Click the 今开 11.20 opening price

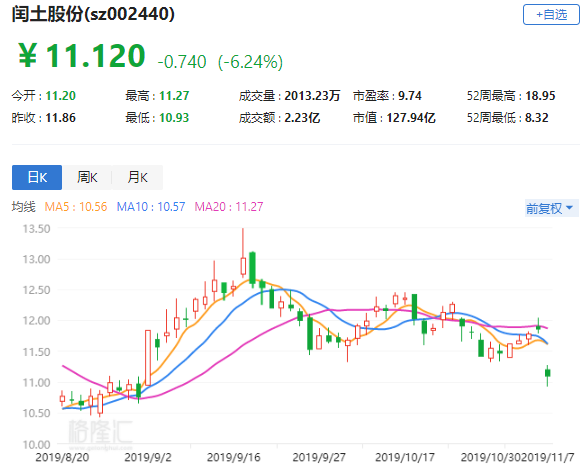(43, 96)
